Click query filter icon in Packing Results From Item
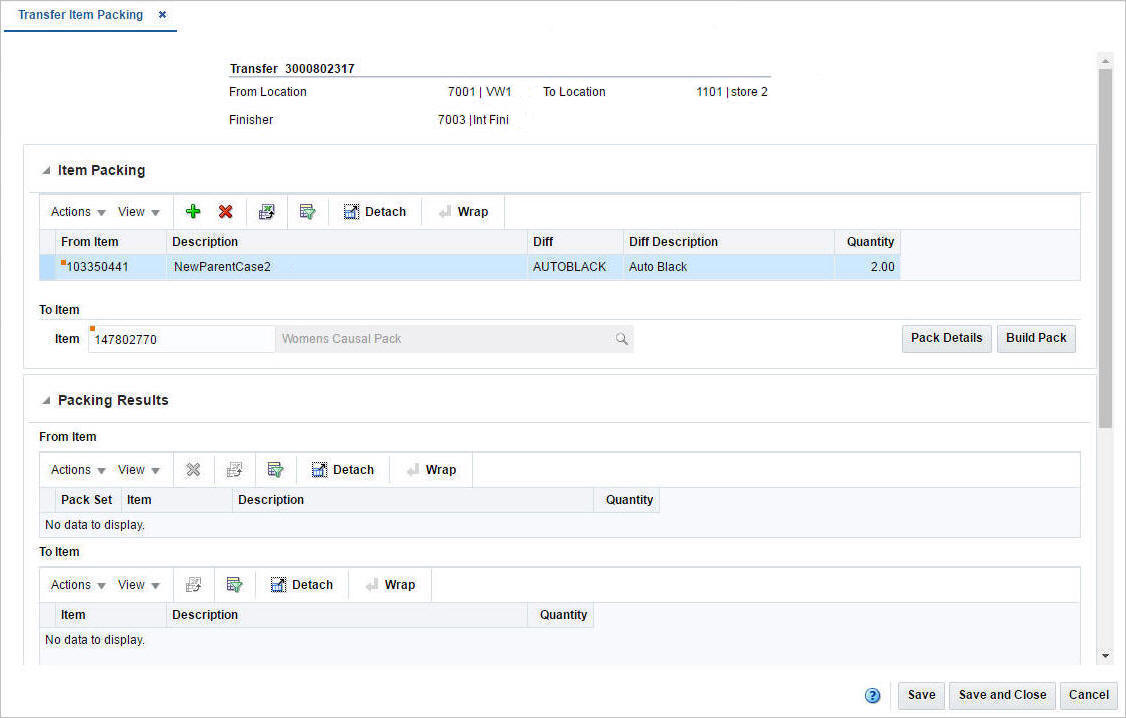Viewport: 1126px width, 718px height. coord(275,470)
